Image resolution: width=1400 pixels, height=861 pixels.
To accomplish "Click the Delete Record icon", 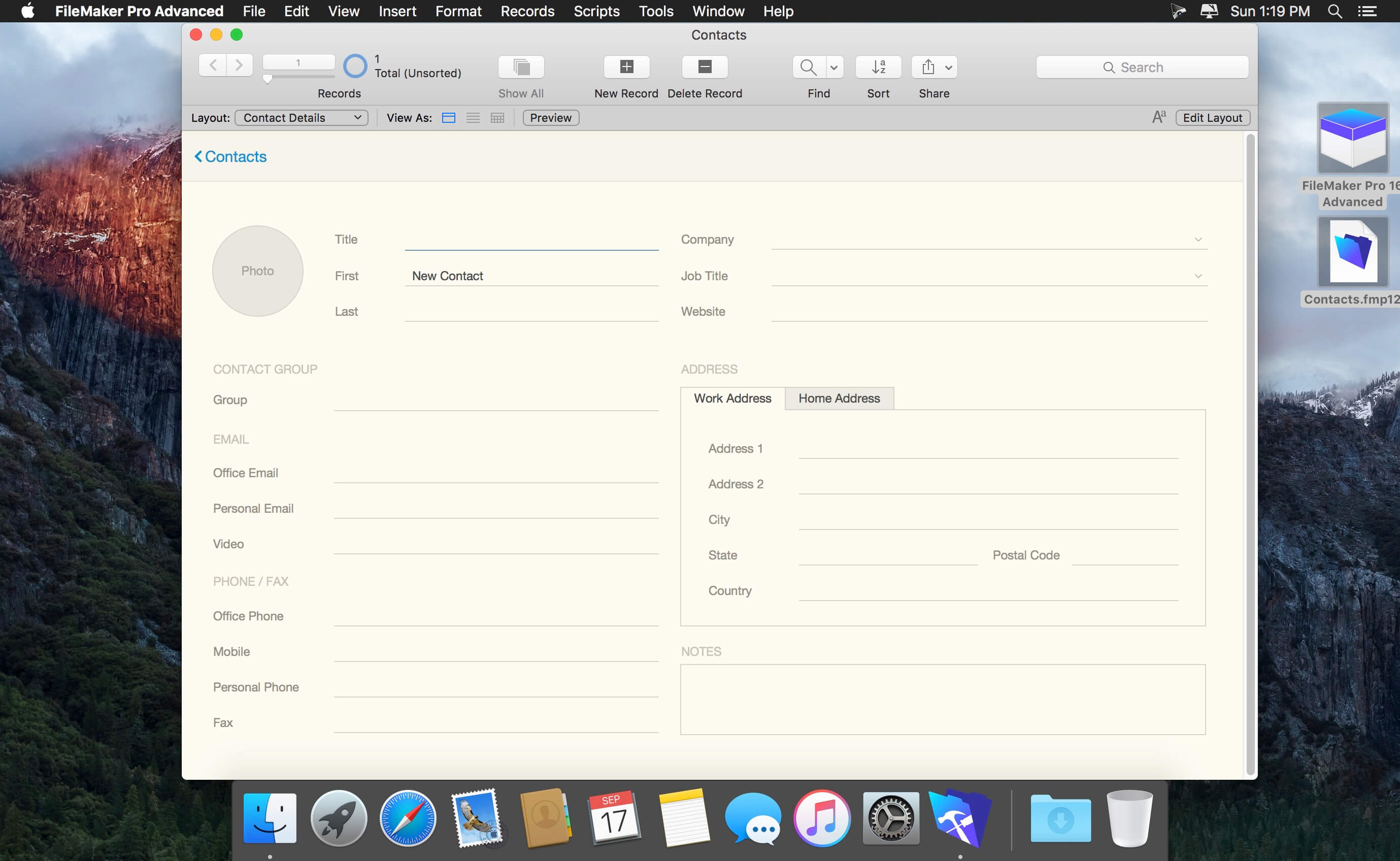I will 705,66.
